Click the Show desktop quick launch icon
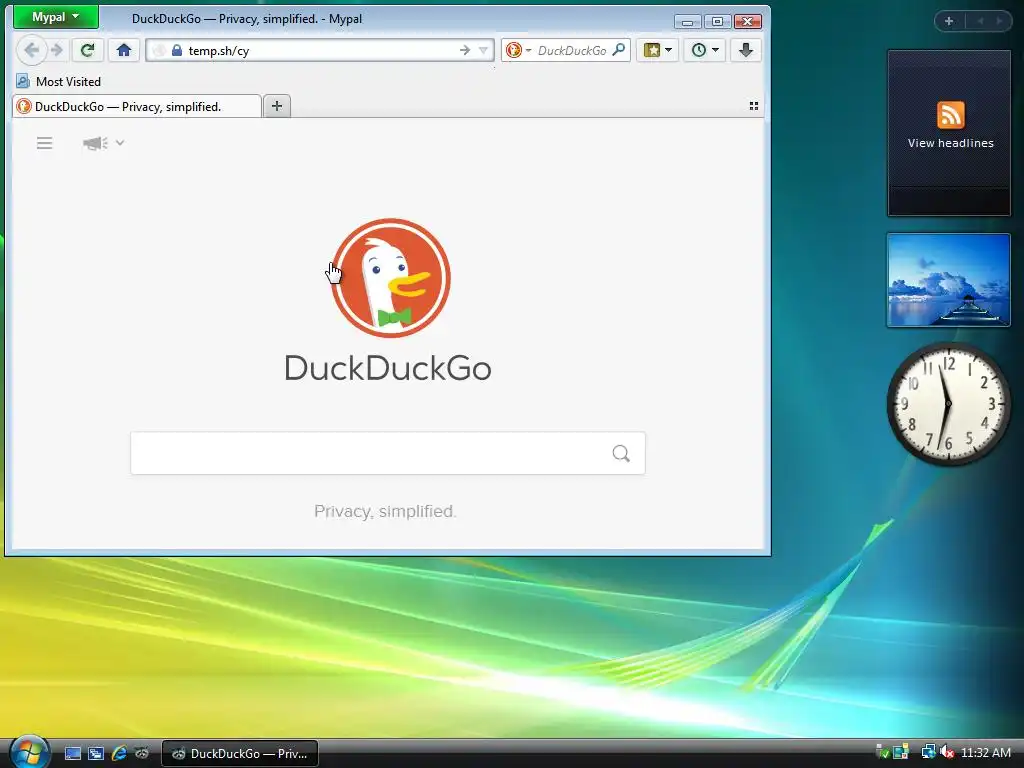Viewport: 1024px width, 768px height. pyautogui.click(x=73, y=754)
